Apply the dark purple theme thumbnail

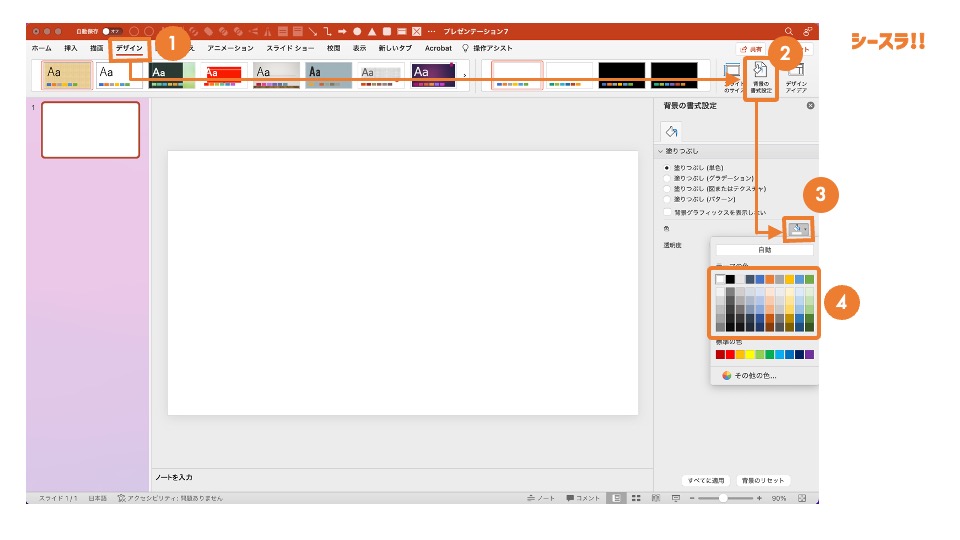tap(433, 75)
